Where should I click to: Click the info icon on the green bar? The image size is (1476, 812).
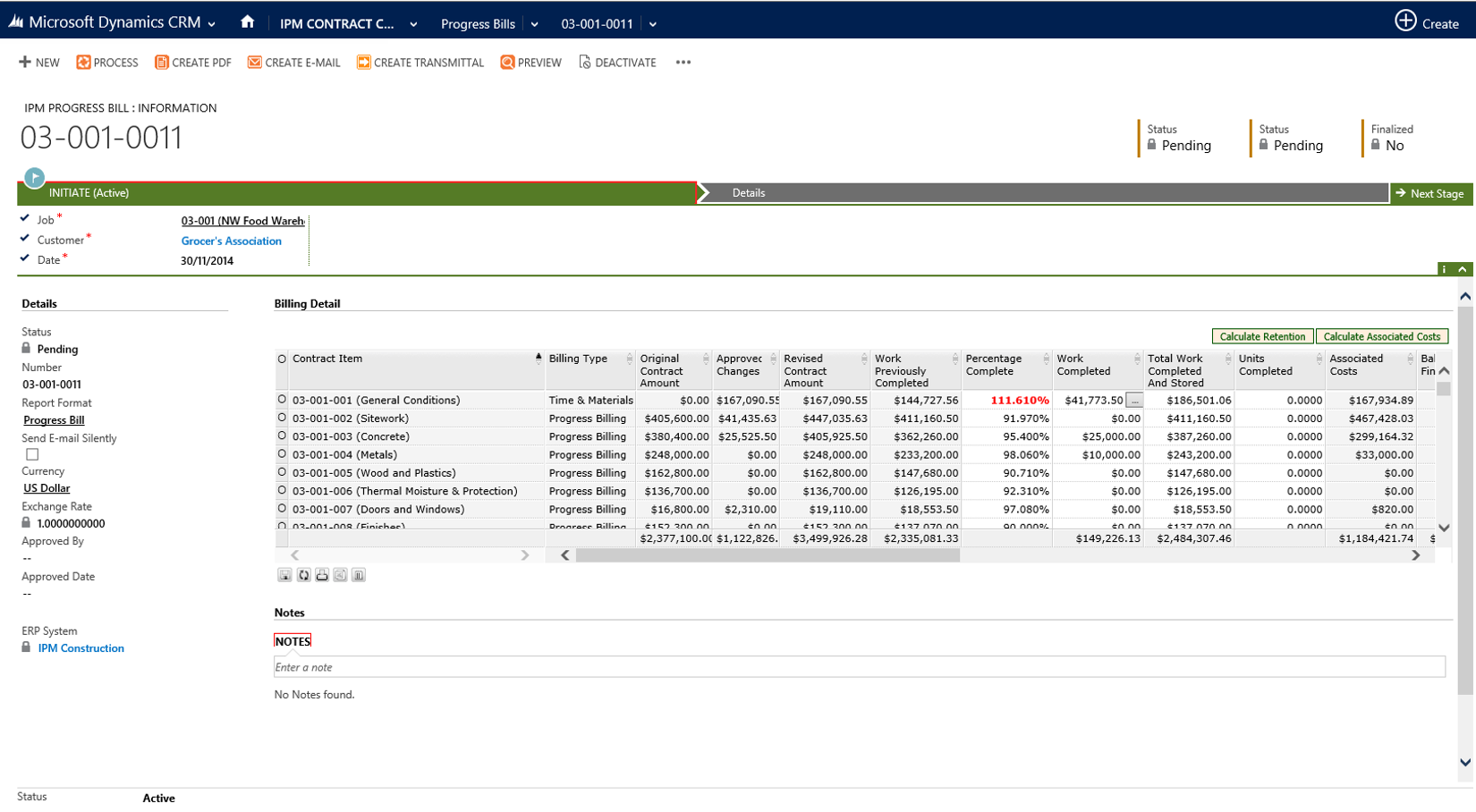coord(1444,269)
